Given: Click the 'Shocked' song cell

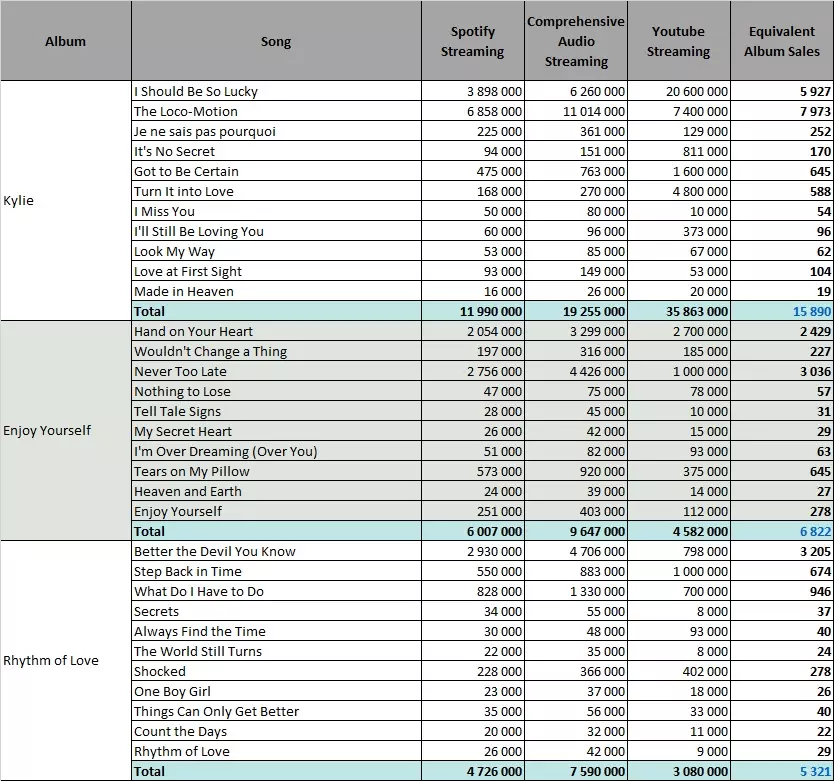Looking at the screenshot, I should (276, 671).
